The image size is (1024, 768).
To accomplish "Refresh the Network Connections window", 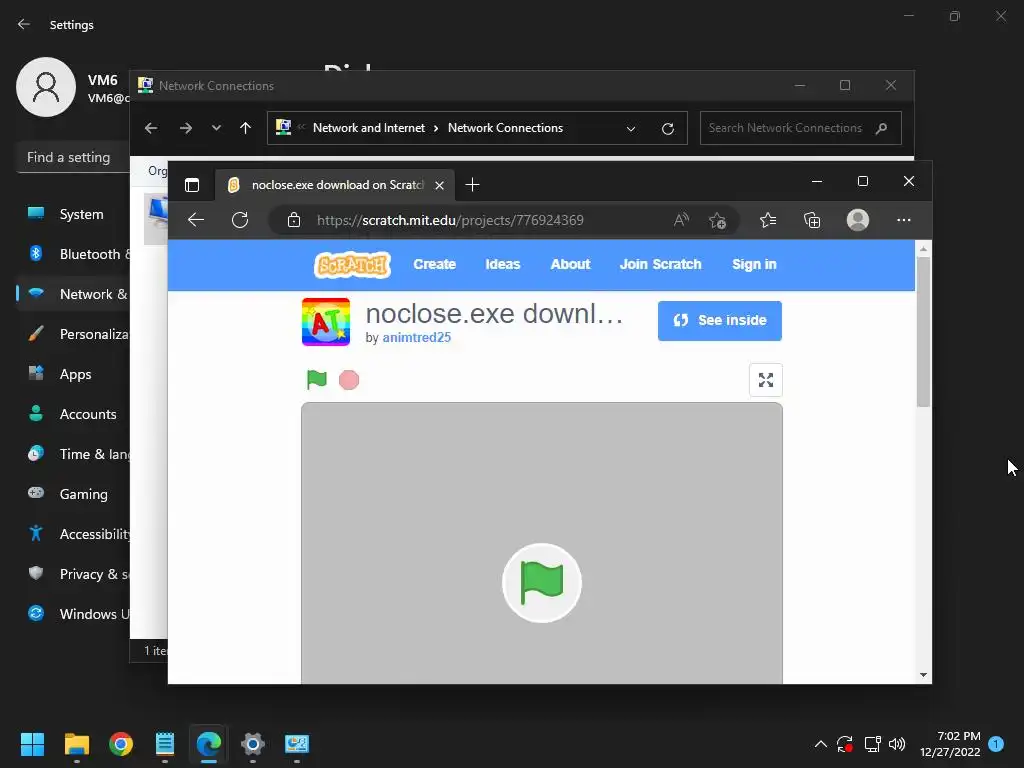I will pyautogui.click(x=667, y=128).
